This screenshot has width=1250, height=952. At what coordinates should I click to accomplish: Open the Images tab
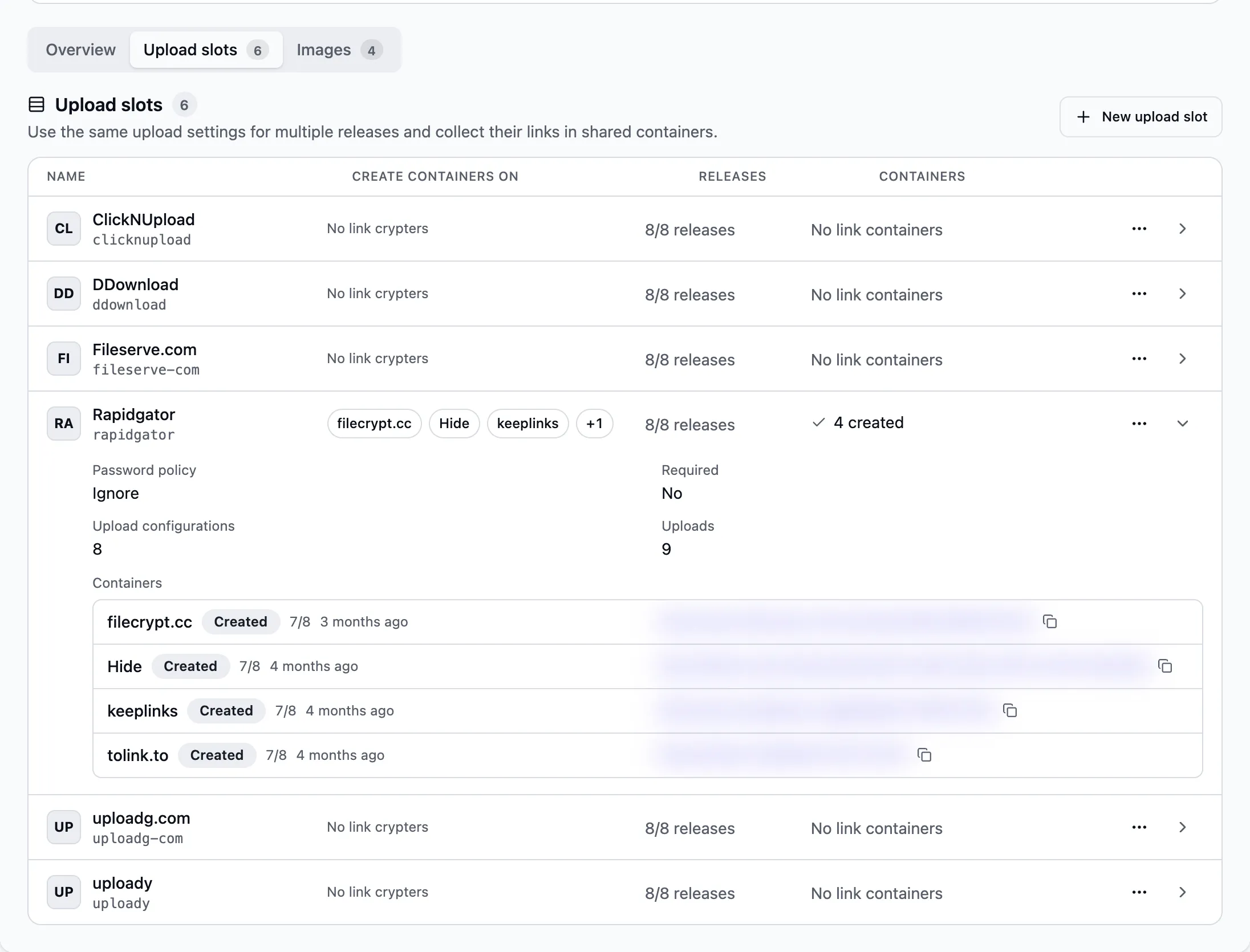[x=339, y=50]
